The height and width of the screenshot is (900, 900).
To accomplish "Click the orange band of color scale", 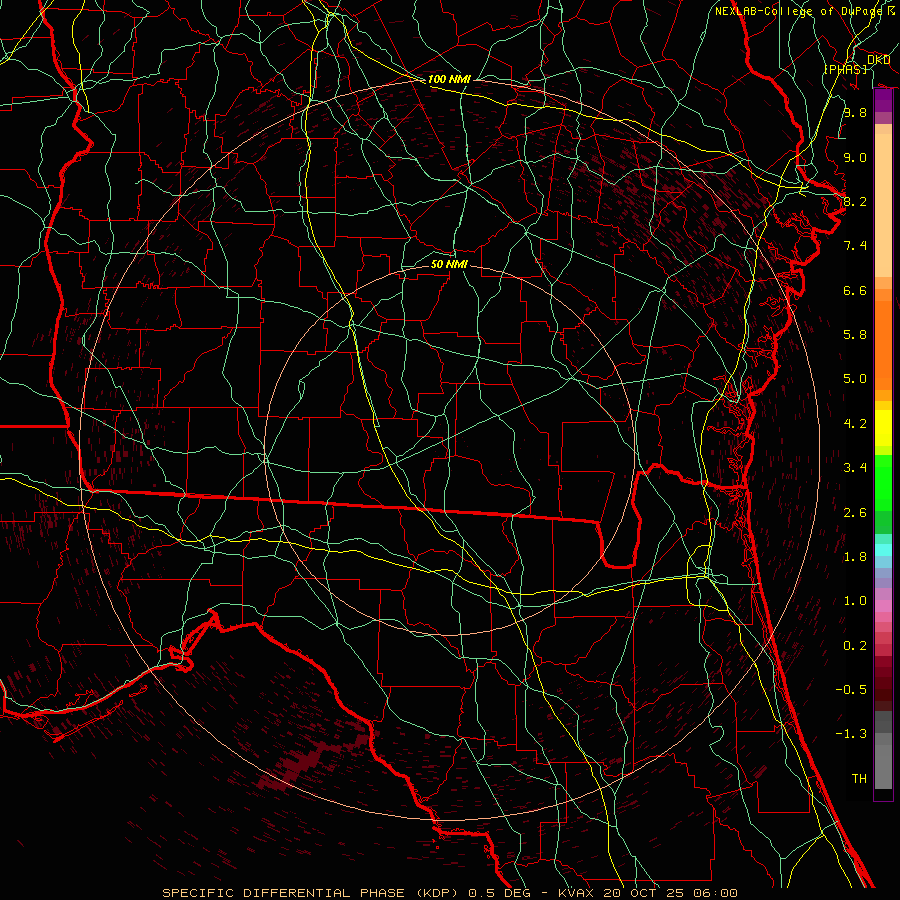I will tap(883, 345).
